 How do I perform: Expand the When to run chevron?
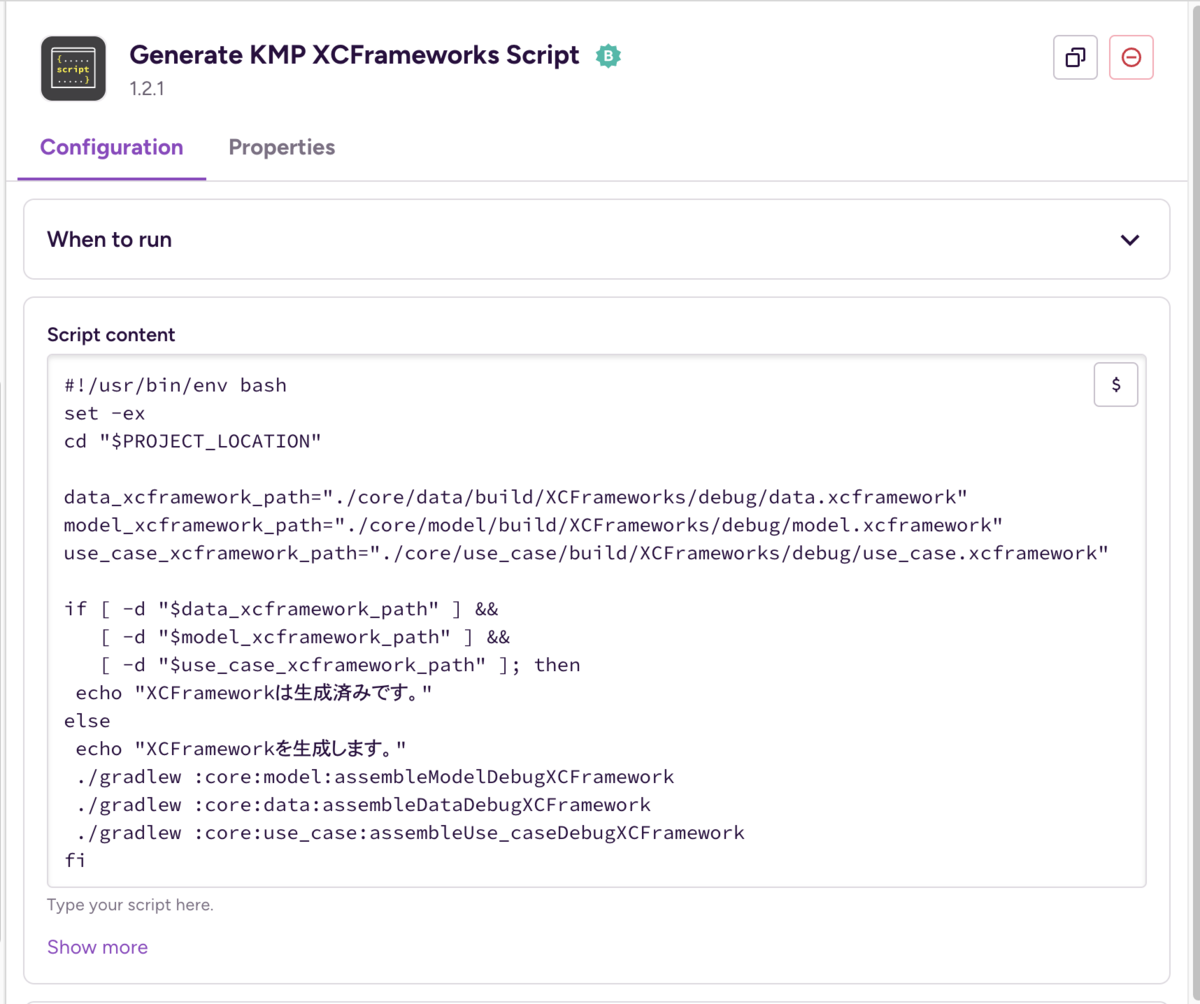(x=1130, y=240)
